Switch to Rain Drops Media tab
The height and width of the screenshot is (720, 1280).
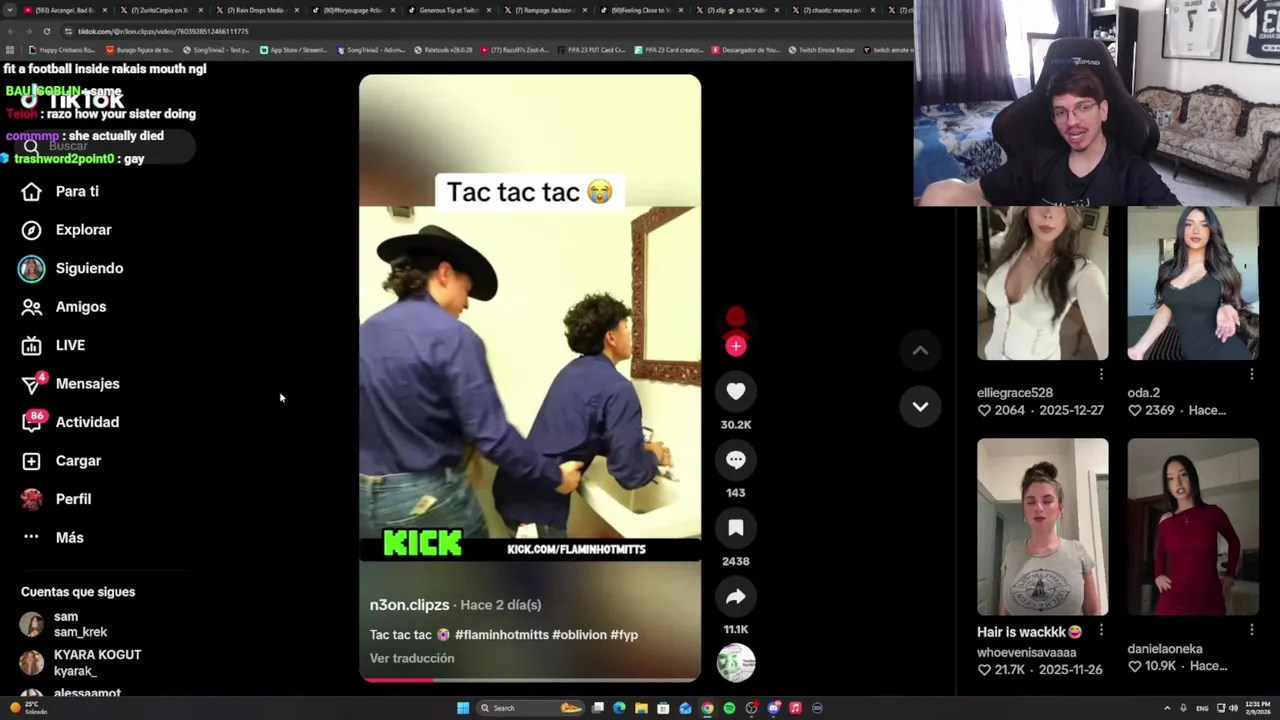tap(255, 10)
